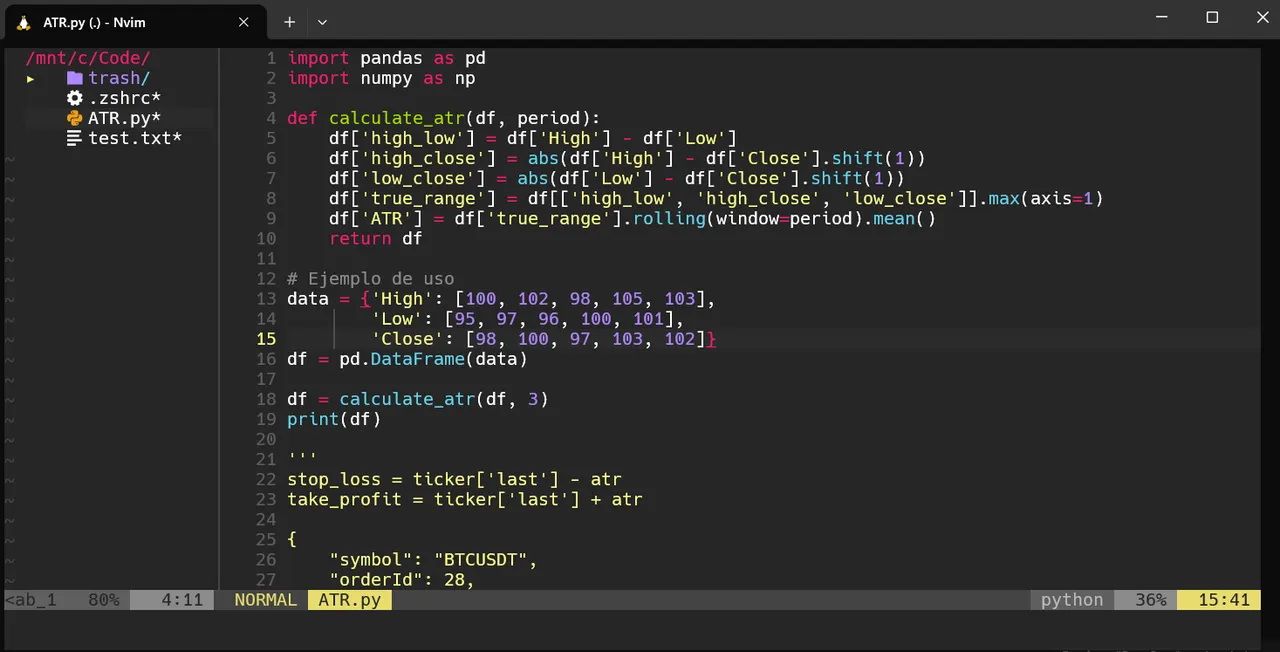Click the print(df) line
Screen dimensions: 1280x652
[x=334, y=418]
